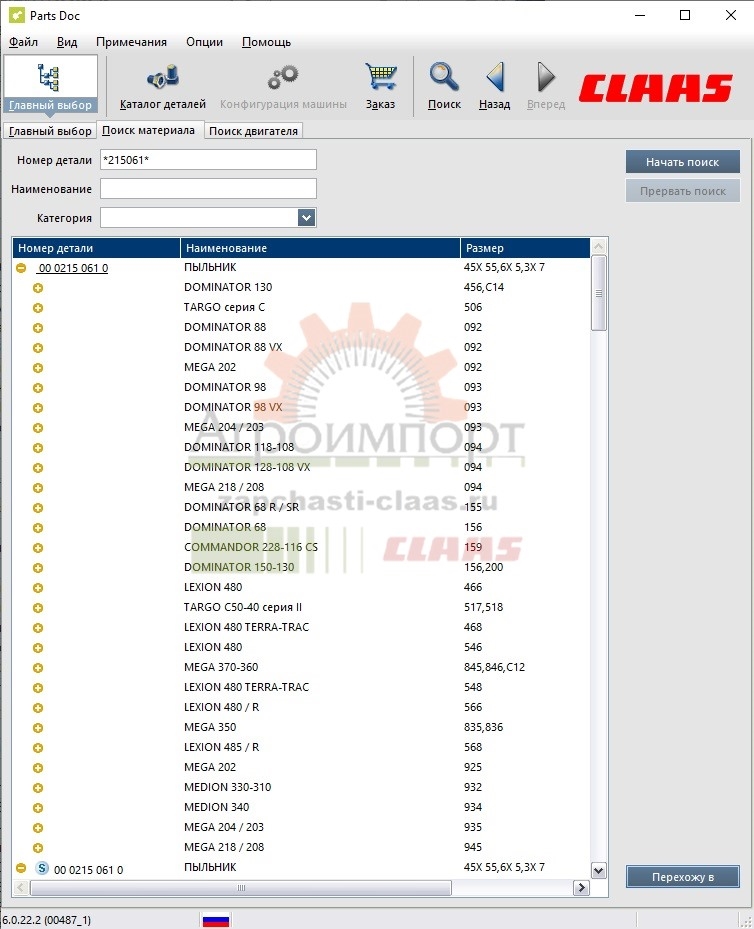Collapse the lower 00 0215 061 0 node

tap(21, 868)
